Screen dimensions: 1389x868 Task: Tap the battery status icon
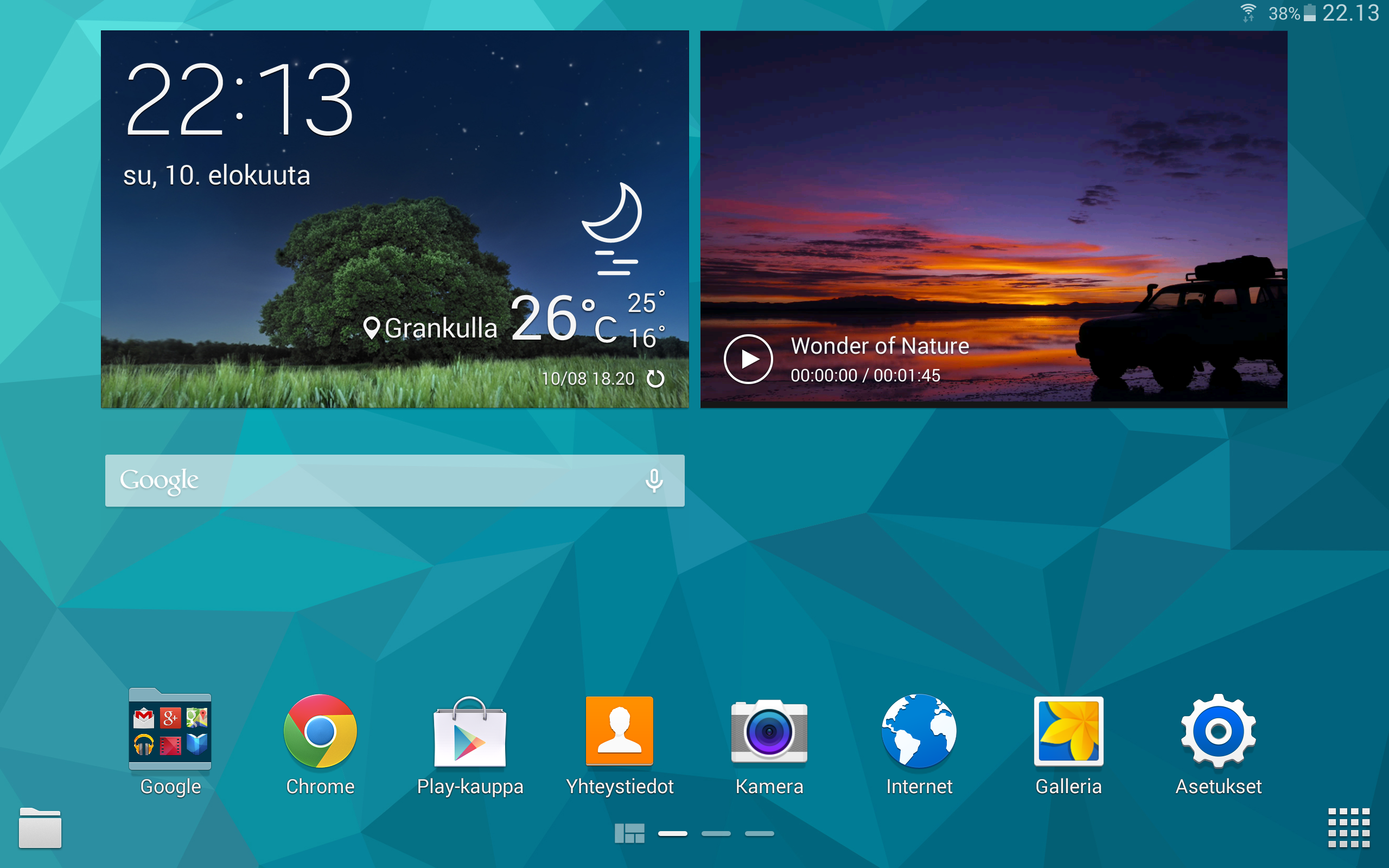click(1310, 12)
